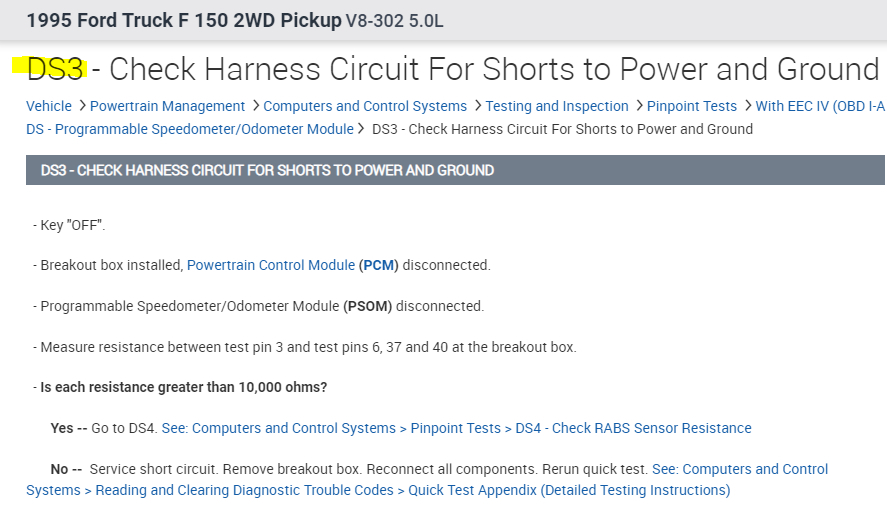Click the bold PSOM abbreviation text
This screenshot has height=516, width=887.
(367, 307)
